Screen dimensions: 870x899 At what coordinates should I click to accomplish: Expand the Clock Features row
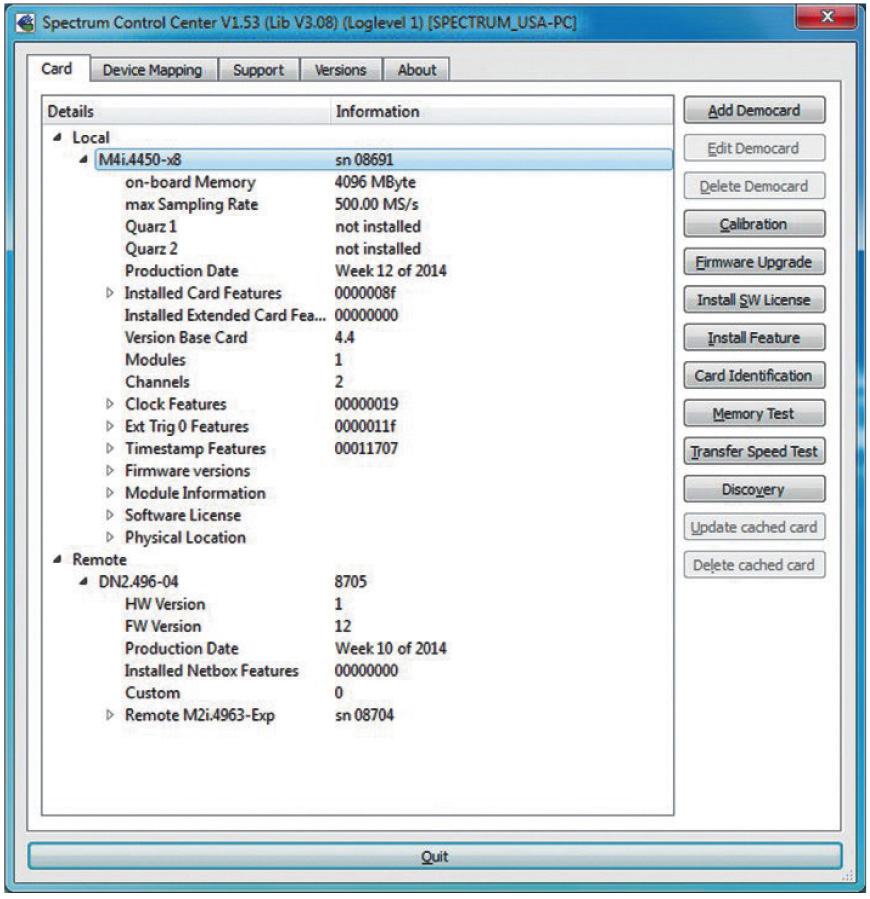point(110,404)
